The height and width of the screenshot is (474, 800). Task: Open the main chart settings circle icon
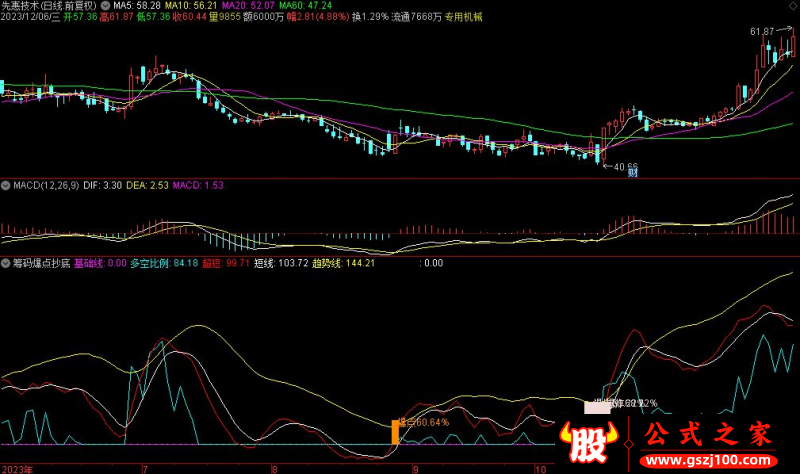tap(106, 6)
